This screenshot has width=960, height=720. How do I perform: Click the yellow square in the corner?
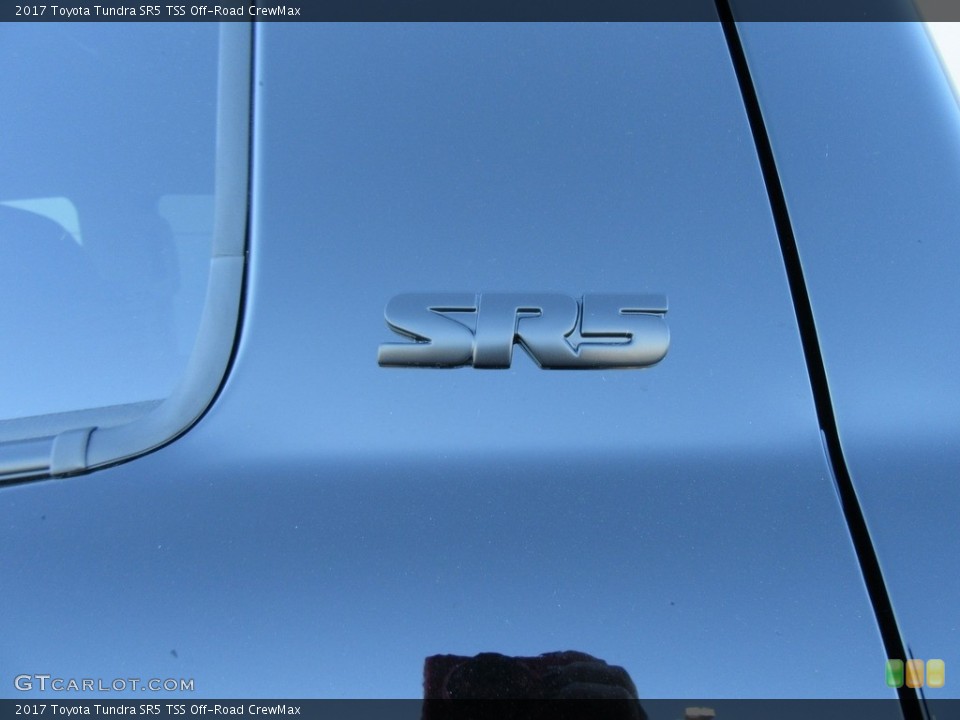[x=936, y=673]
